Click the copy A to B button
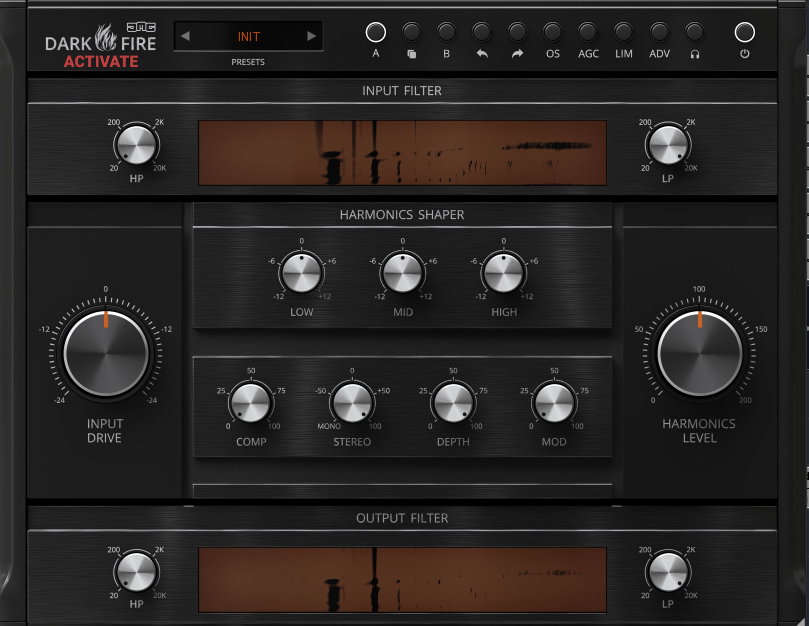The width and height of the screenshot is (809, 626). [411, 32]
